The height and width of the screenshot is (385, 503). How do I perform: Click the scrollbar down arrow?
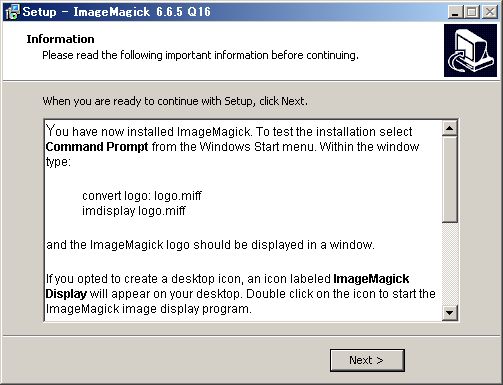pos(449,313)
